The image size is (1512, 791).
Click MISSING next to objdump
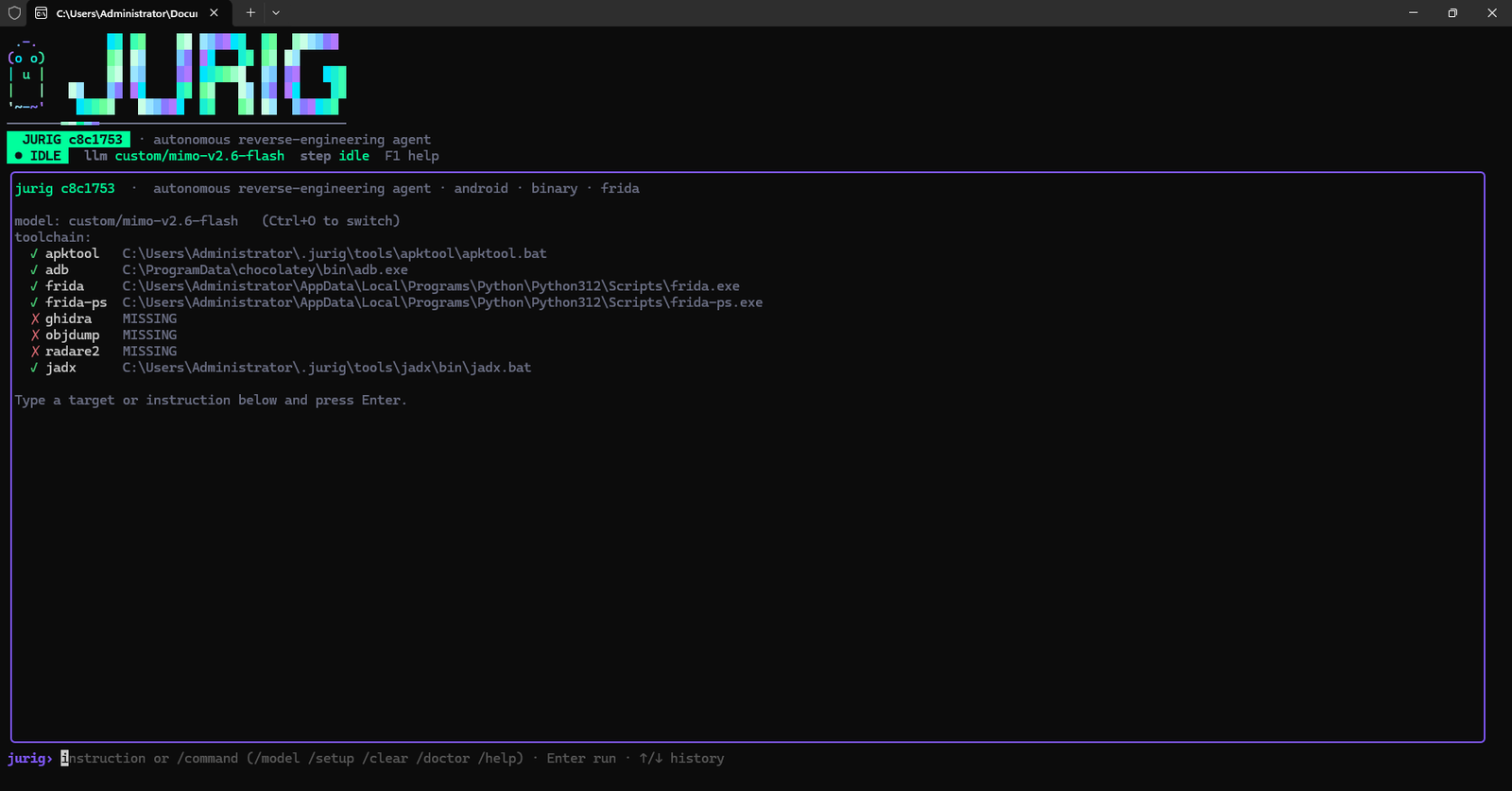pos(149,335)
